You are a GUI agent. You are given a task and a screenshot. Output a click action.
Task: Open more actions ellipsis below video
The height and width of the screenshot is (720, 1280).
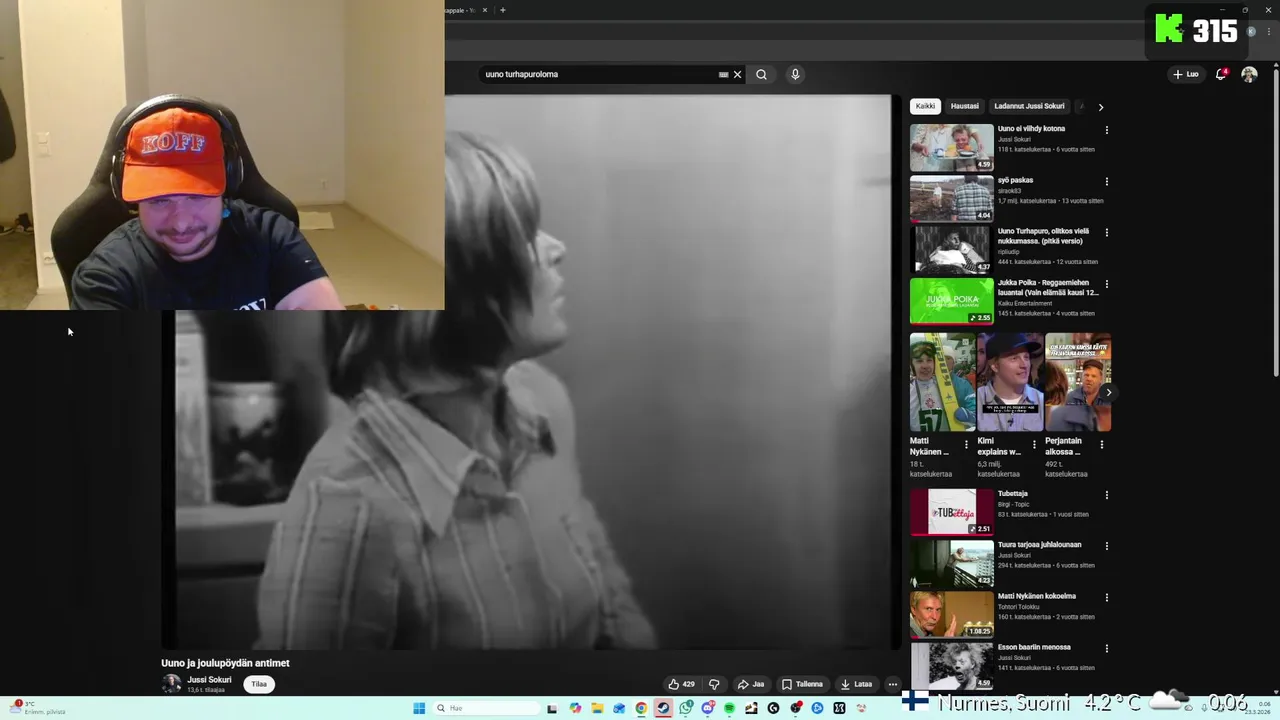tap(892, 684)
